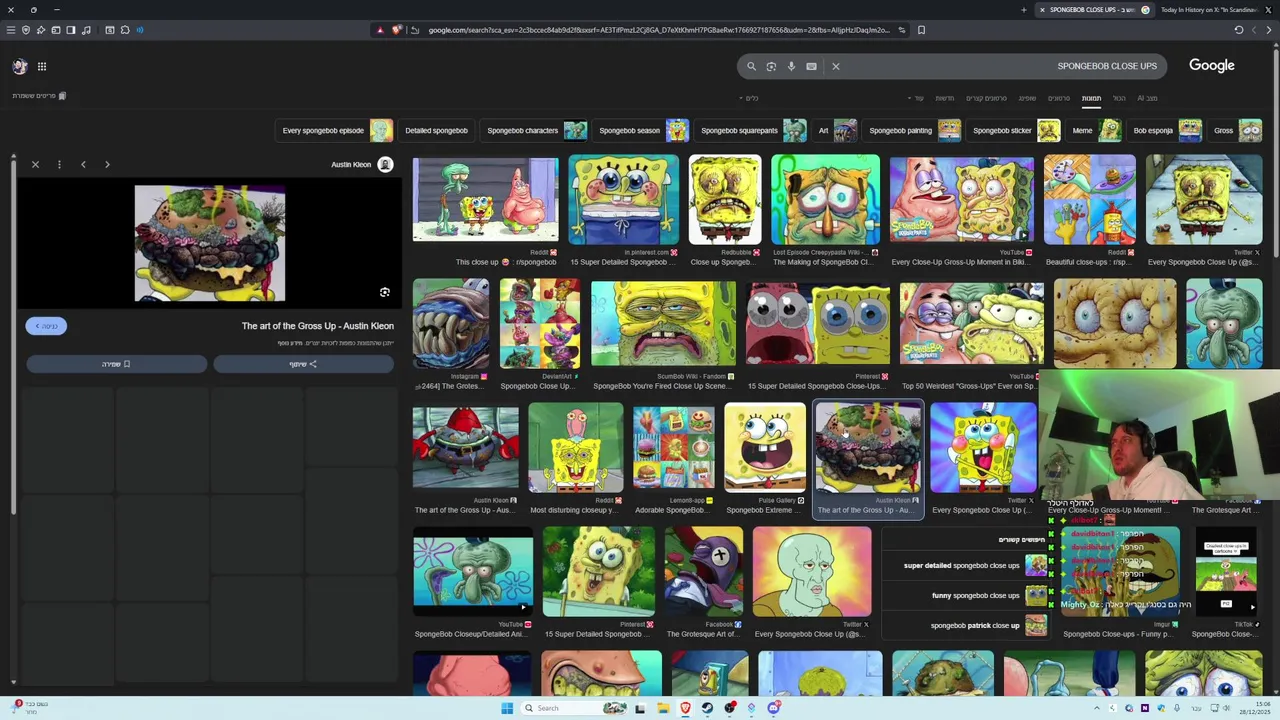Bookmark this page with the bookmark icon
Image resolution: width=1280 pixels, height=720 pixels.
tap(921, 30)
